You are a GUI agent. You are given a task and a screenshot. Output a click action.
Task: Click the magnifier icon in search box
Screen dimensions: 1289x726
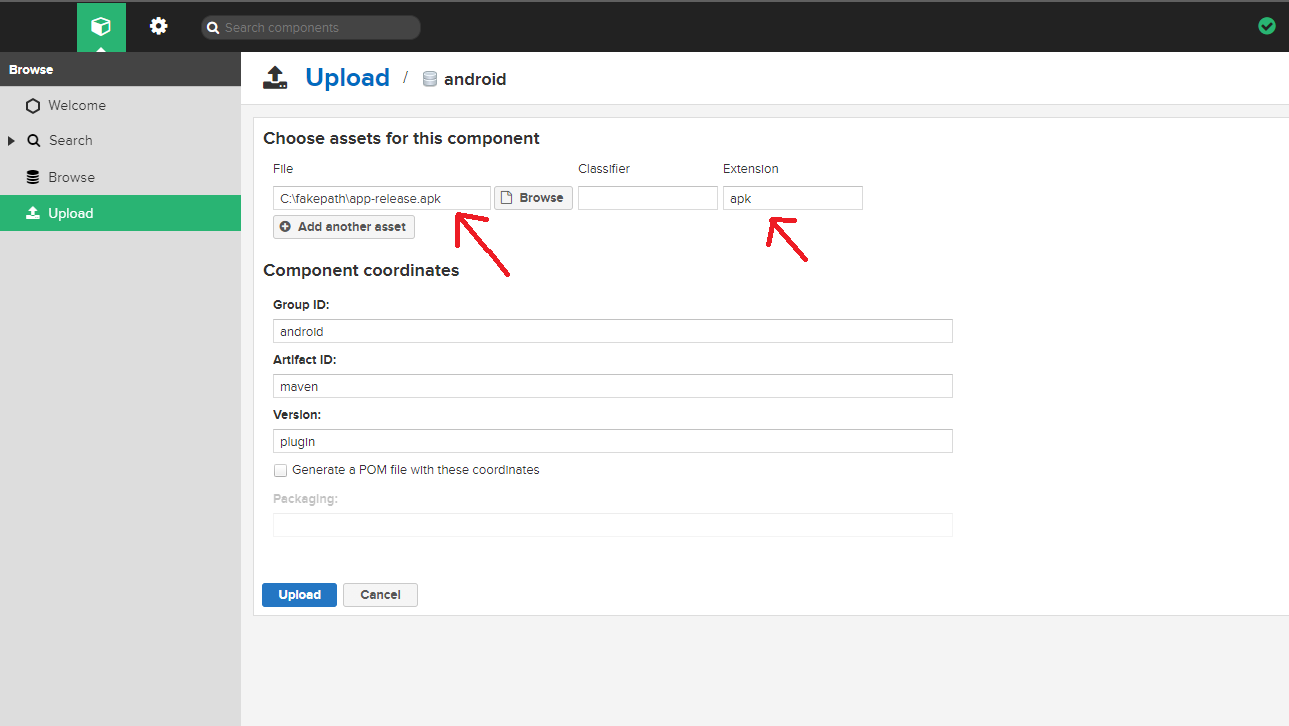point(213,28)
